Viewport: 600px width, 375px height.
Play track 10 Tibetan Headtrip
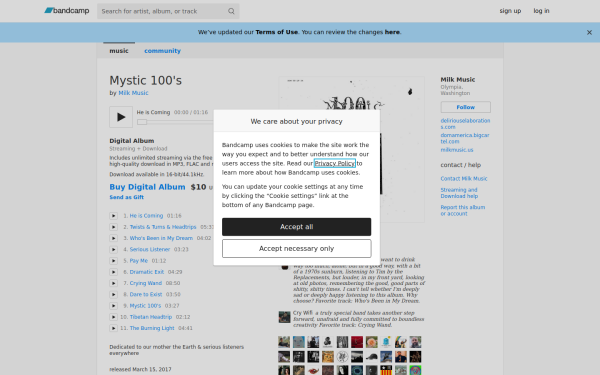[113, 317]
